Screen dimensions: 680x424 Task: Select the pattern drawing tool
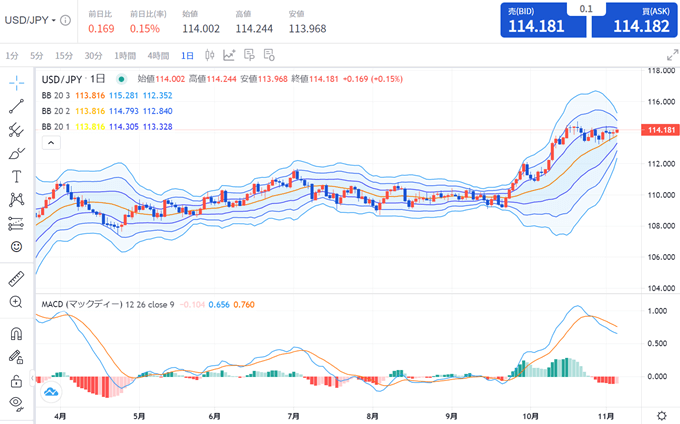tap(16, 200)
